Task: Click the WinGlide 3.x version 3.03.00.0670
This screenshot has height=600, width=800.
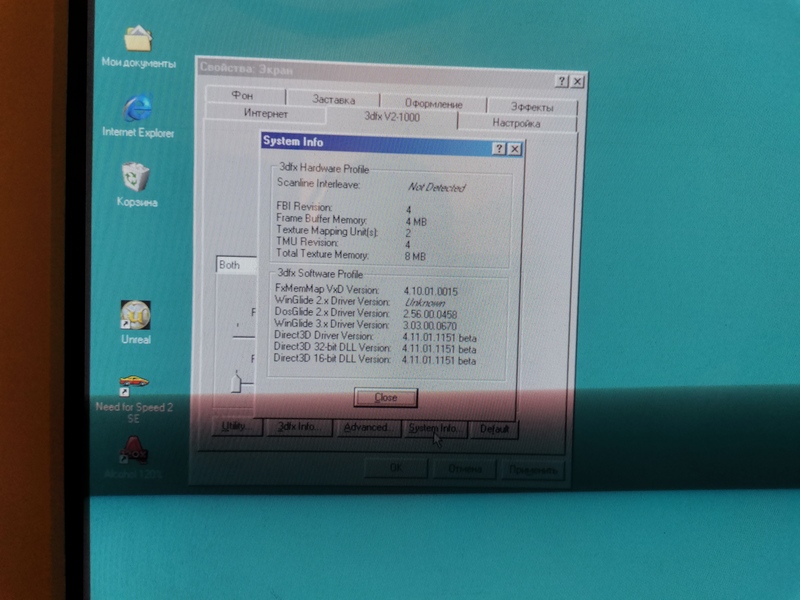Action: pos(430,326)
